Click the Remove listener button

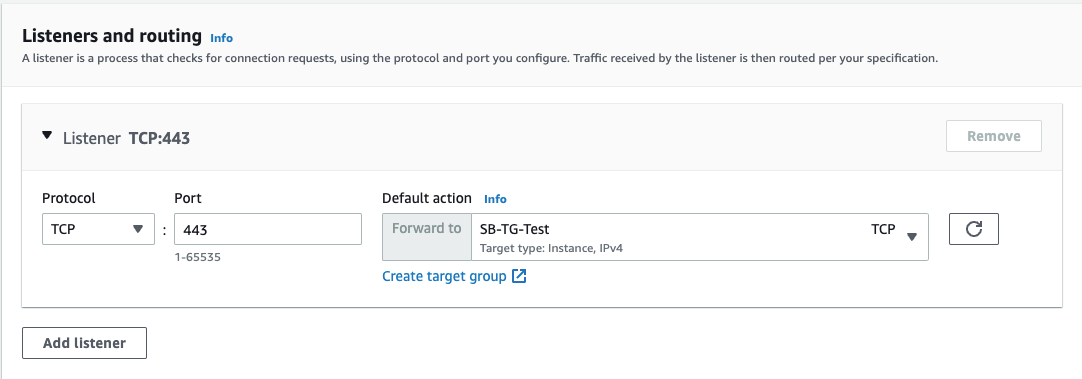(x=994, y=136)
